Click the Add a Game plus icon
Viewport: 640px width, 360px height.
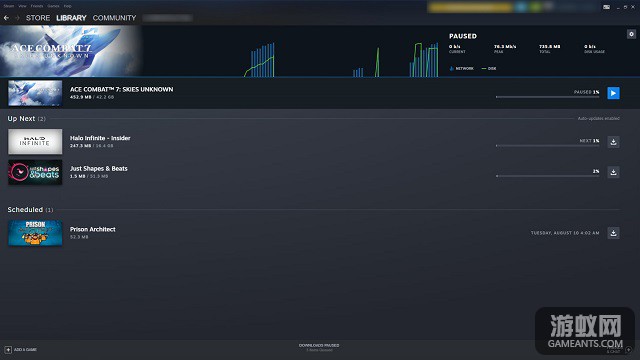[x=8, y=350]
